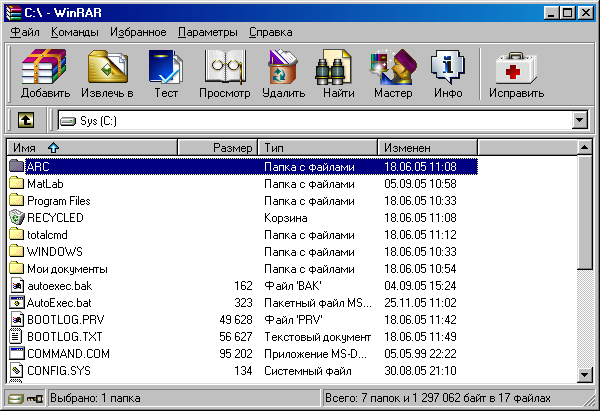Viewport: 600px width, 411px height.
Task: Click the status bar key password icon
Action: (x=35, y=399)
